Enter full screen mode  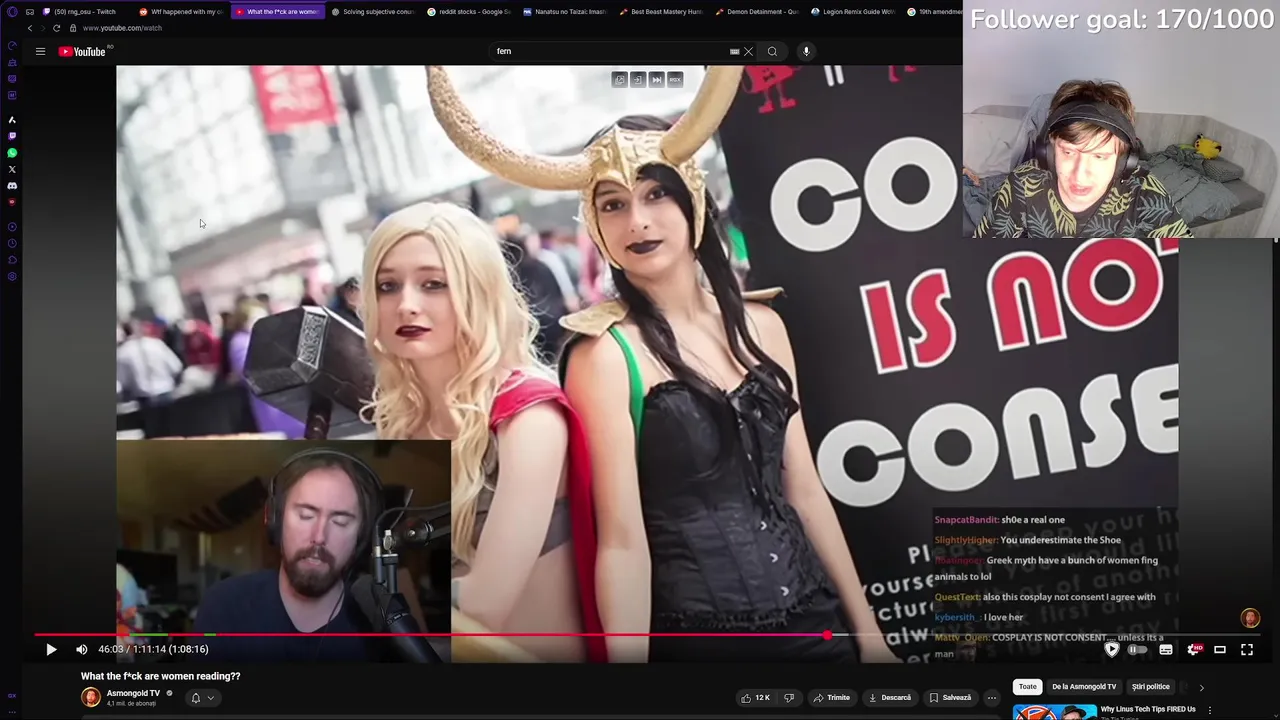pyautogui.click(x=1247, y=650)
